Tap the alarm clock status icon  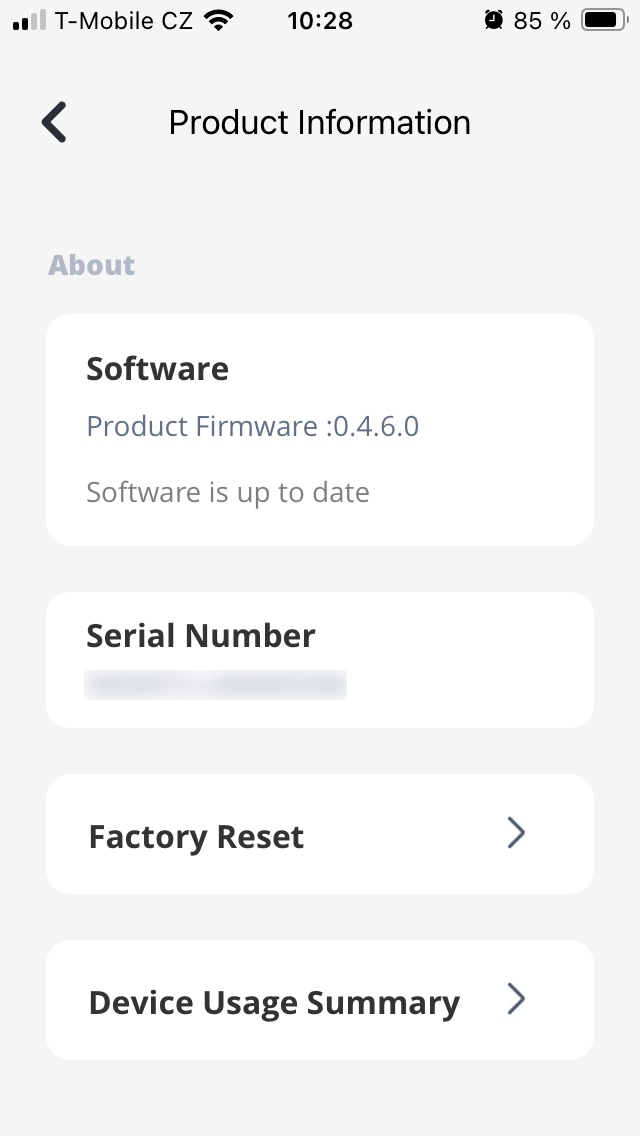point(493,20)
